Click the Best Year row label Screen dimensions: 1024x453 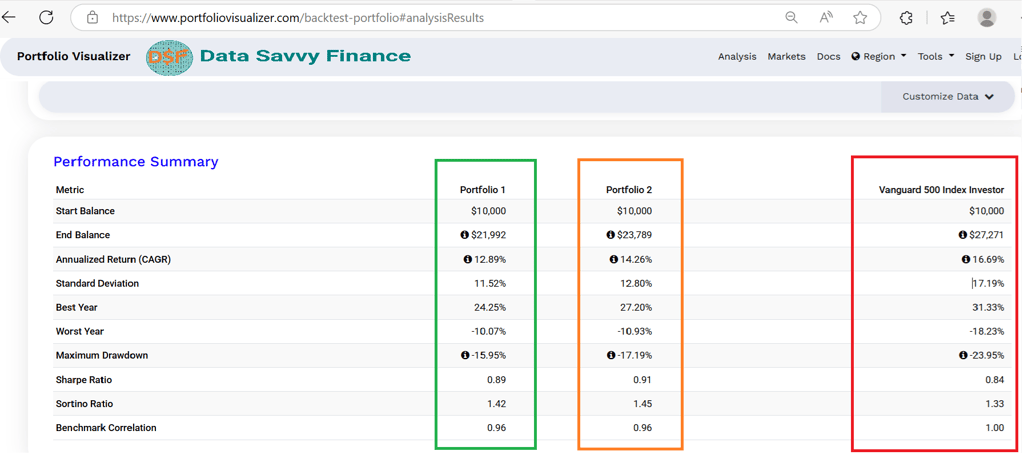click(76, 307)
